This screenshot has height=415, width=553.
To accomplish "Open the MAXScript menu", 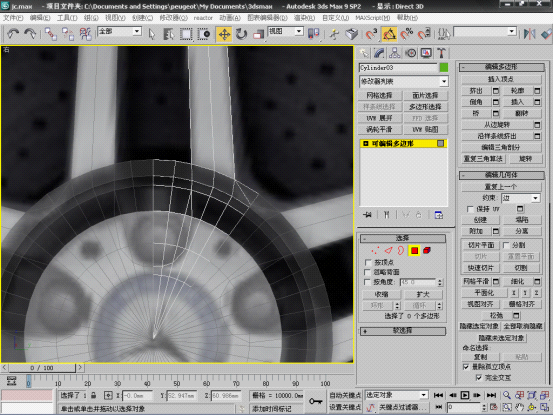I will coord(372,18).
